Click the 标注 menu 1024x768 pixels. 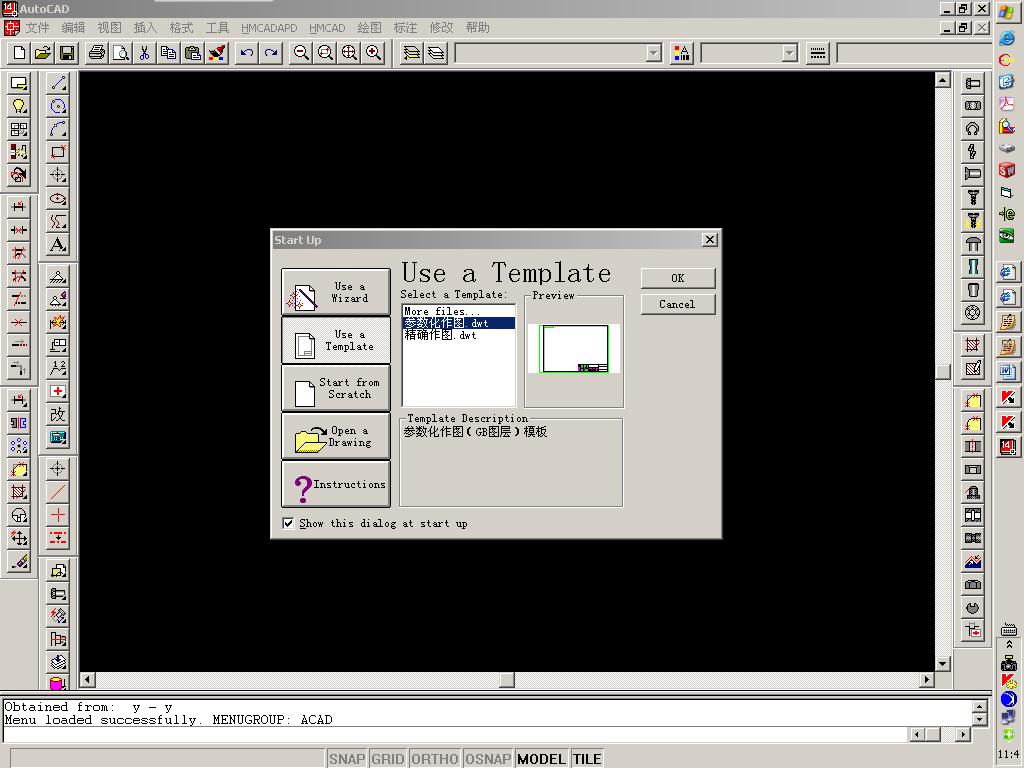click(x=405, y=27)
